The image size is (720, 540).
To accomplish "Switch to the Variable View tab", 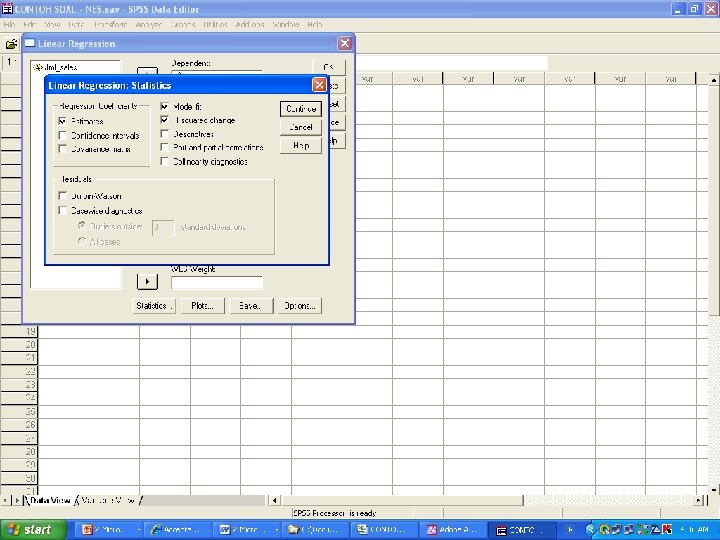I will 108,500.
